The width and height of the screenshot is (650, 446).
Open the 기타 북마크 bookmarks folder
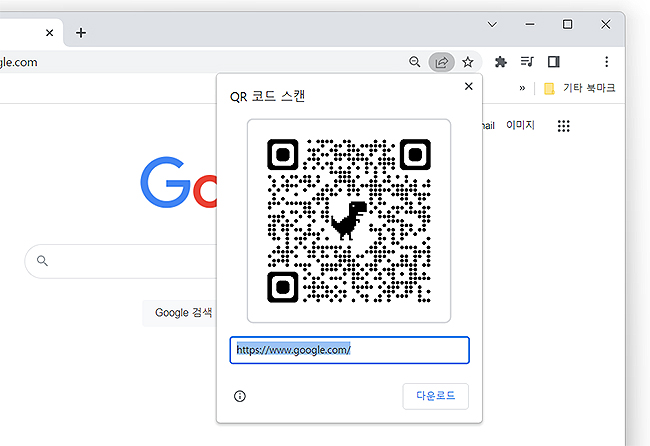(x=580, y=88)
